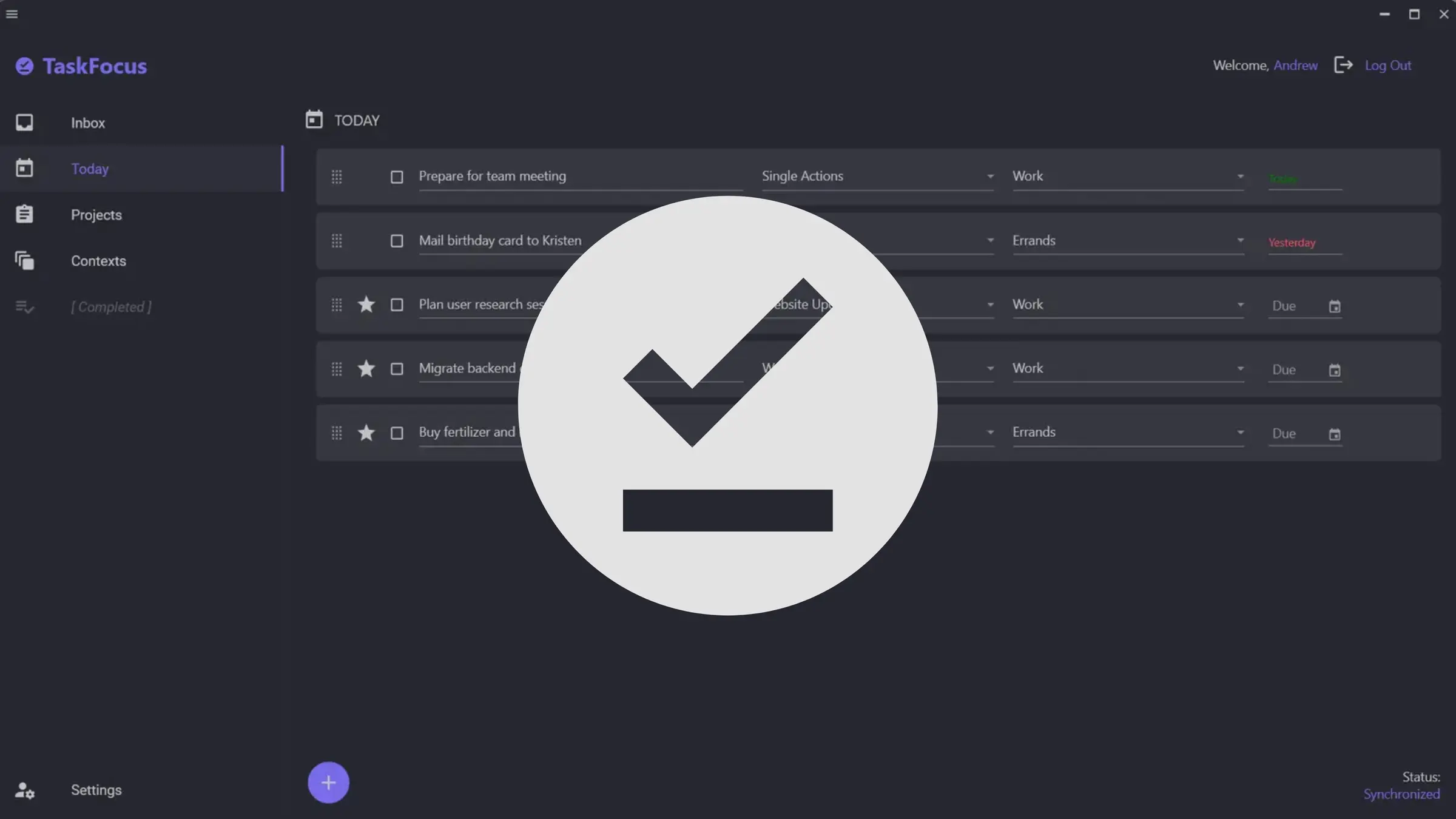
Task: Select the Contexts sidebar icon
Action: (24, 260)
